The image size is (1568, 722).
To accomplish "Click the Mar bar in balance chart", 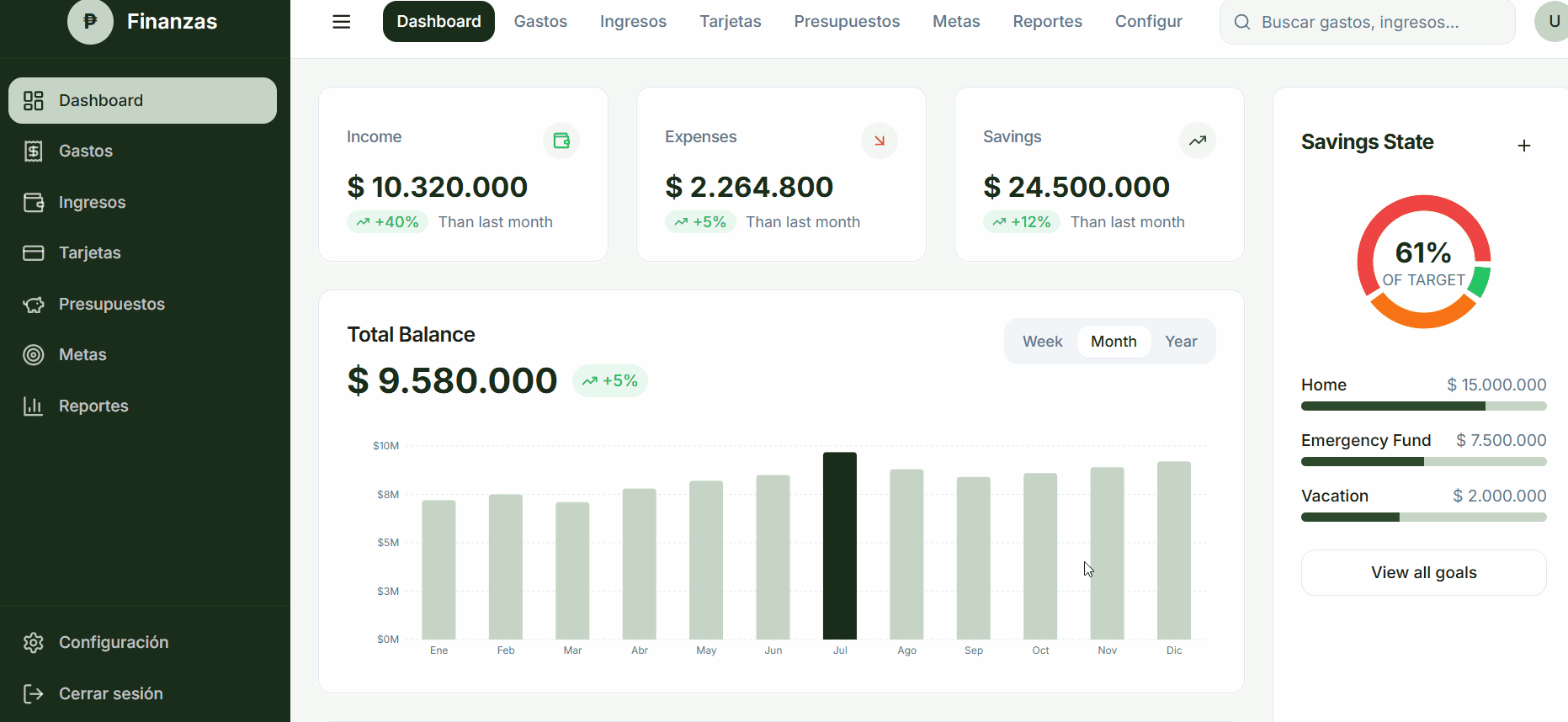I will click(x=572, y=571).
